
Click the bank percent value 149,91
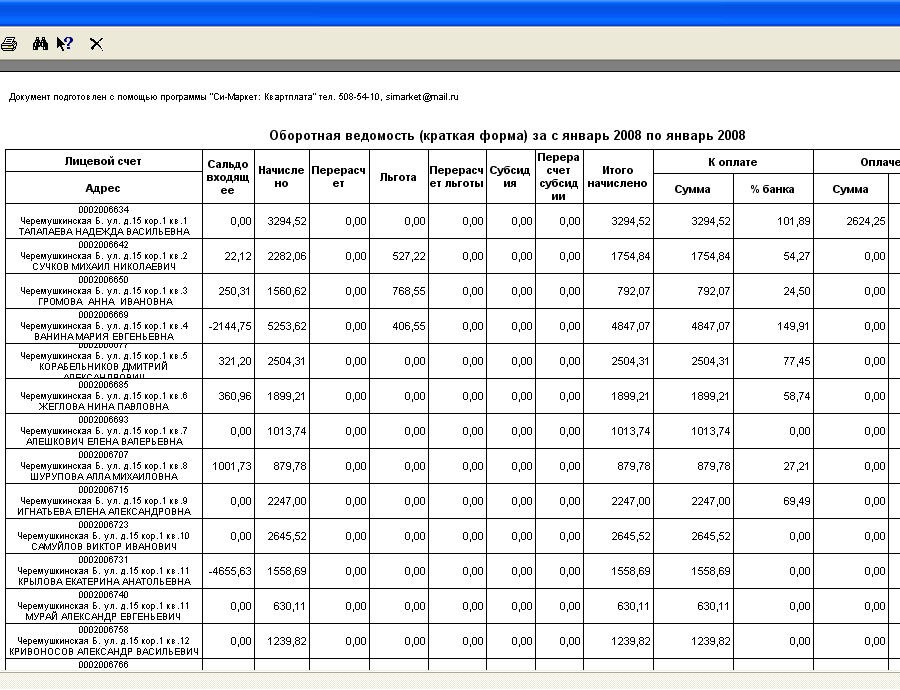793,326
